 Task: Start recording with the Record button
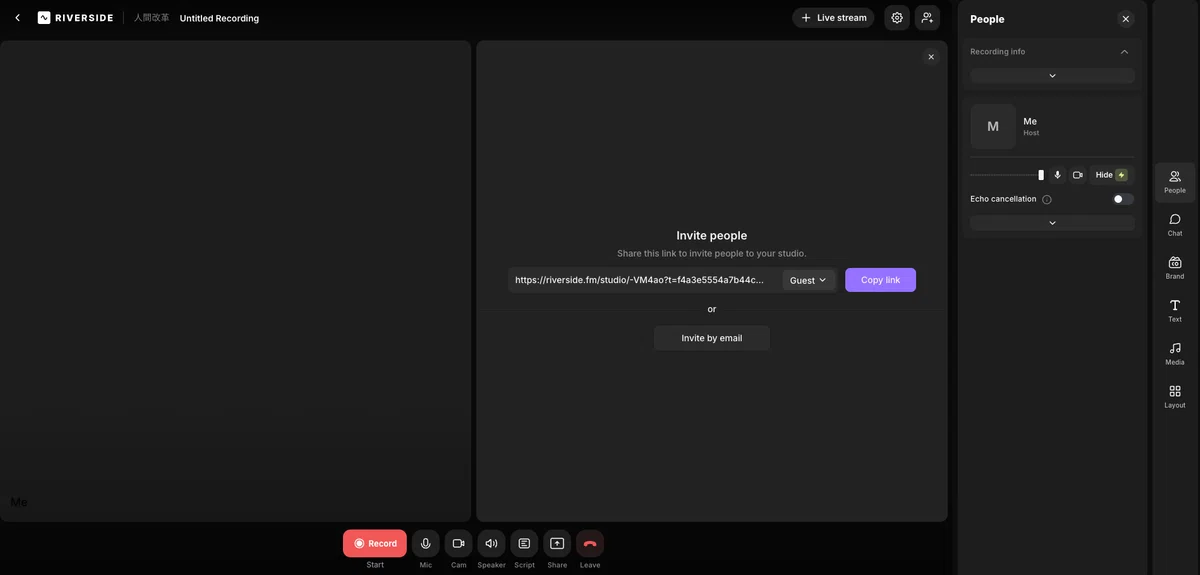point(375,543)
